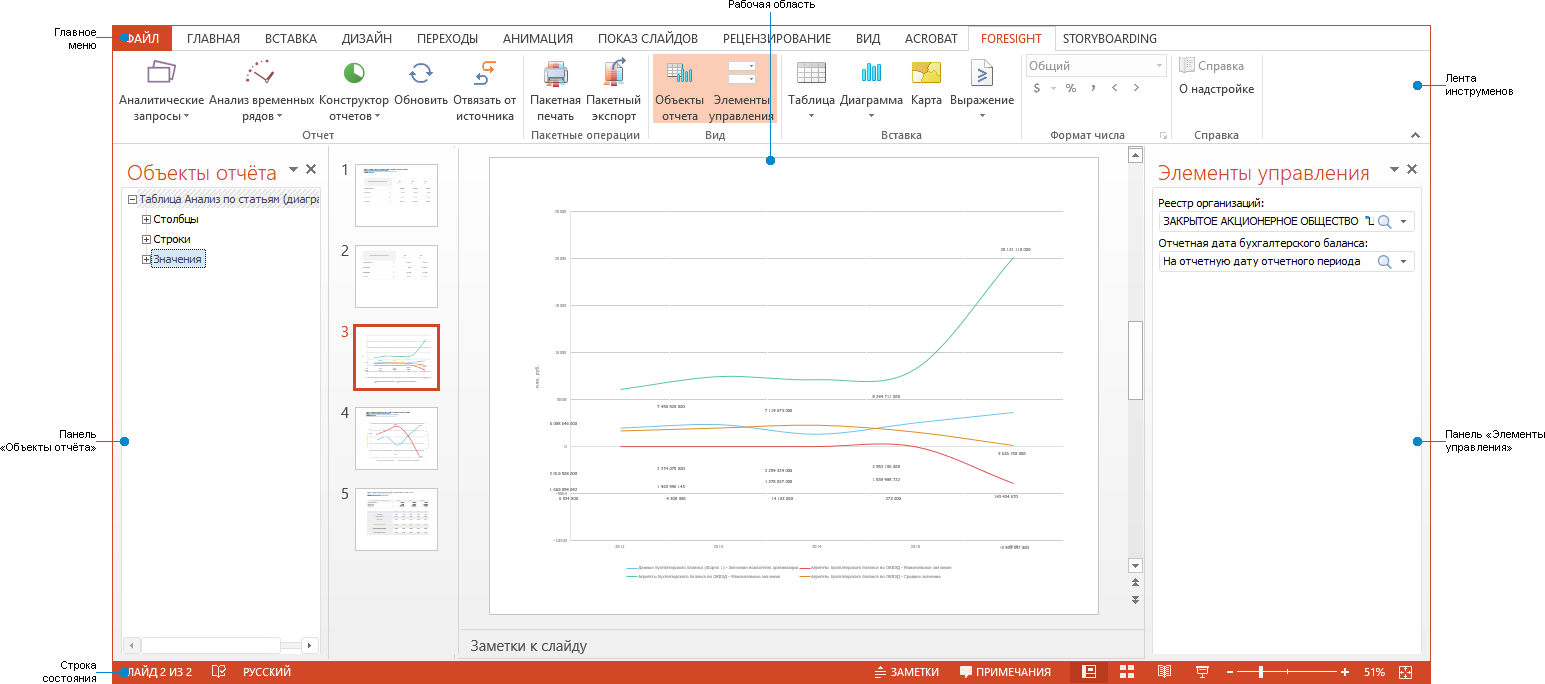Insert a Карта using its ribbon icon
This screenshot has height=684, width=1545.
click(924, 72)
